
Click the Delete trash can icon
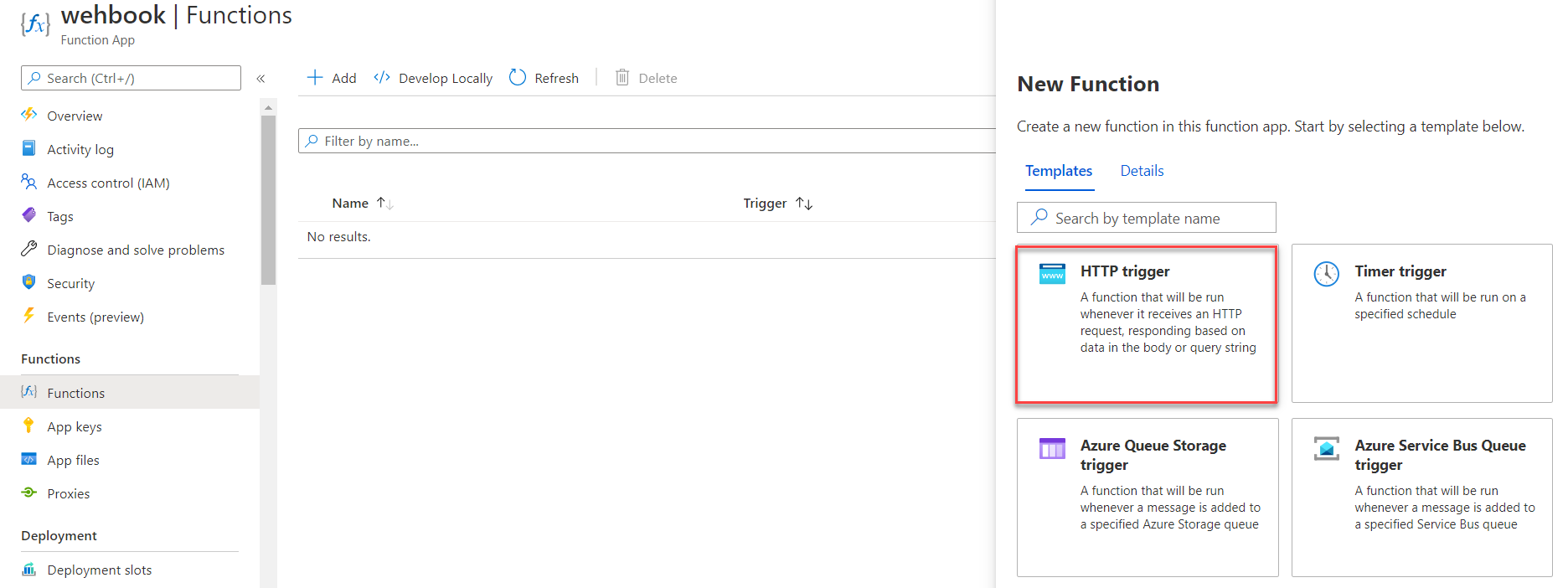622,78
